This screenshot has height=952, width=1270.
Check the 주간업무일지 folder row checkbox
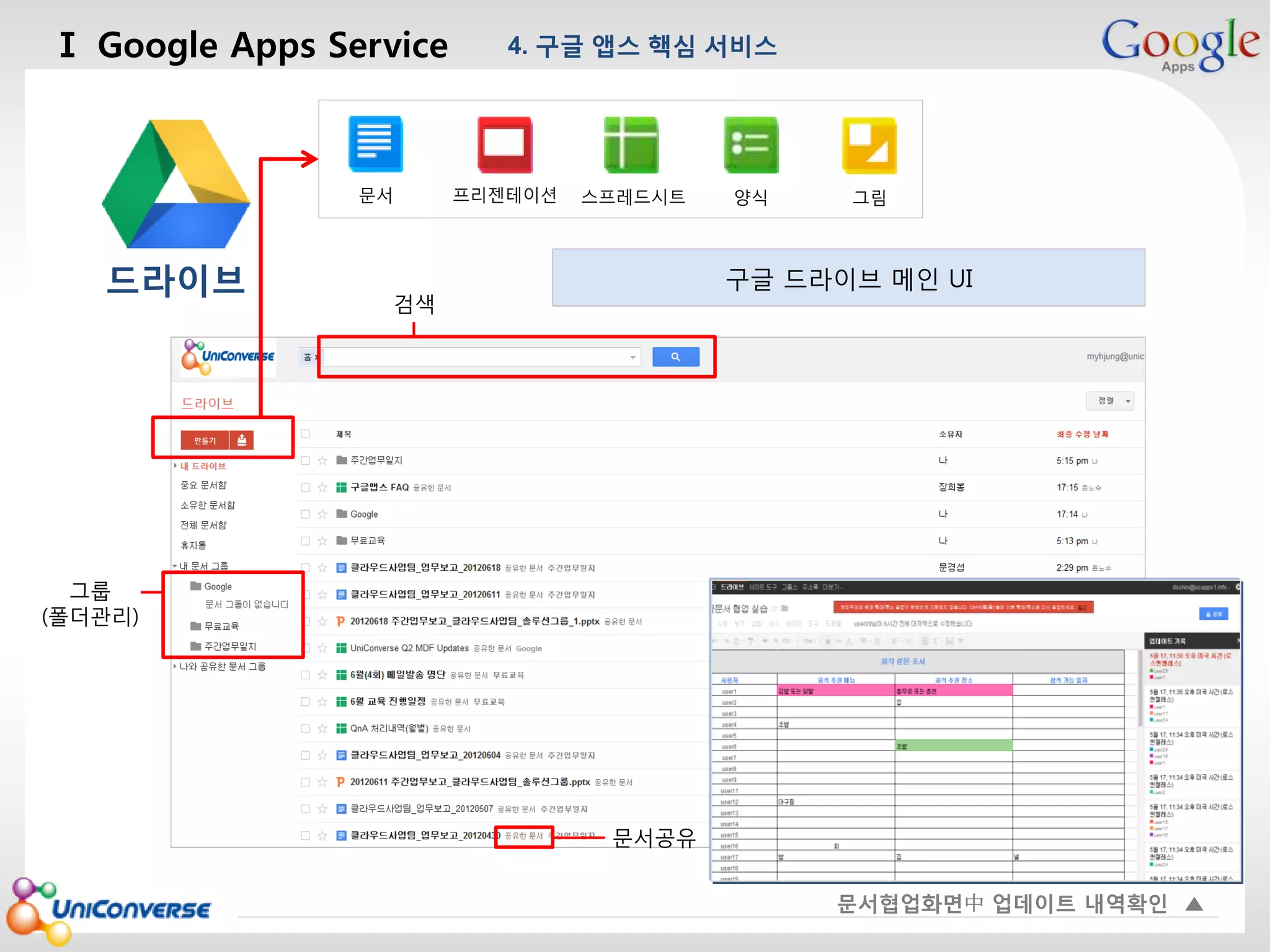305,461
